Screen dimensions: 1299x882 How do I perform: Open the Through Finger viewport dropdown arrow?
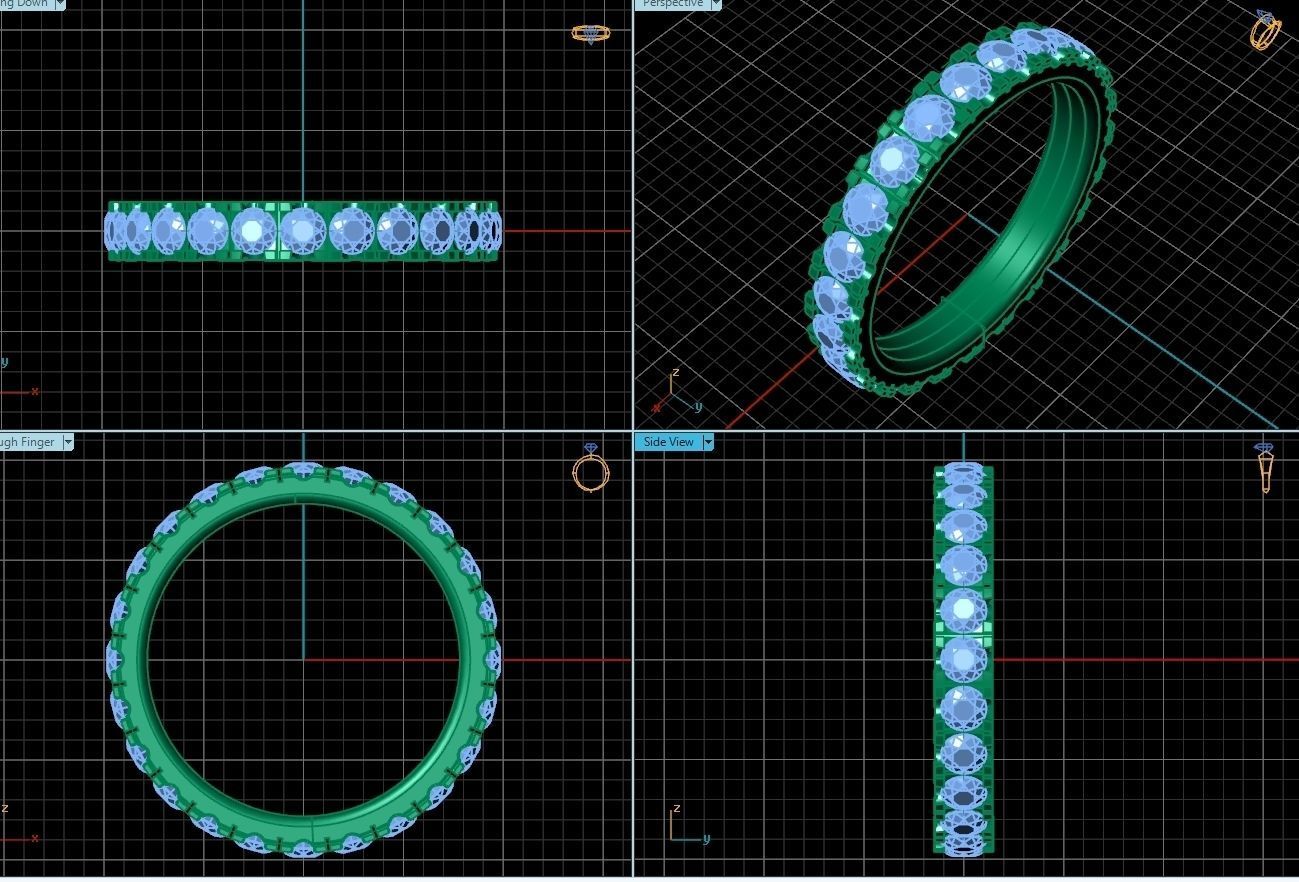click(67, 442)
